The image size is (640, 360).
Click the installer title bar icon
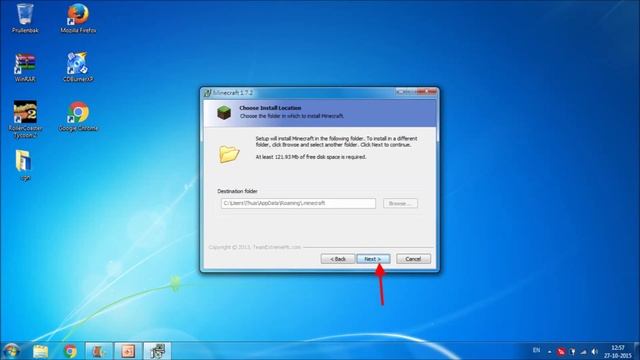click(207, 93)
